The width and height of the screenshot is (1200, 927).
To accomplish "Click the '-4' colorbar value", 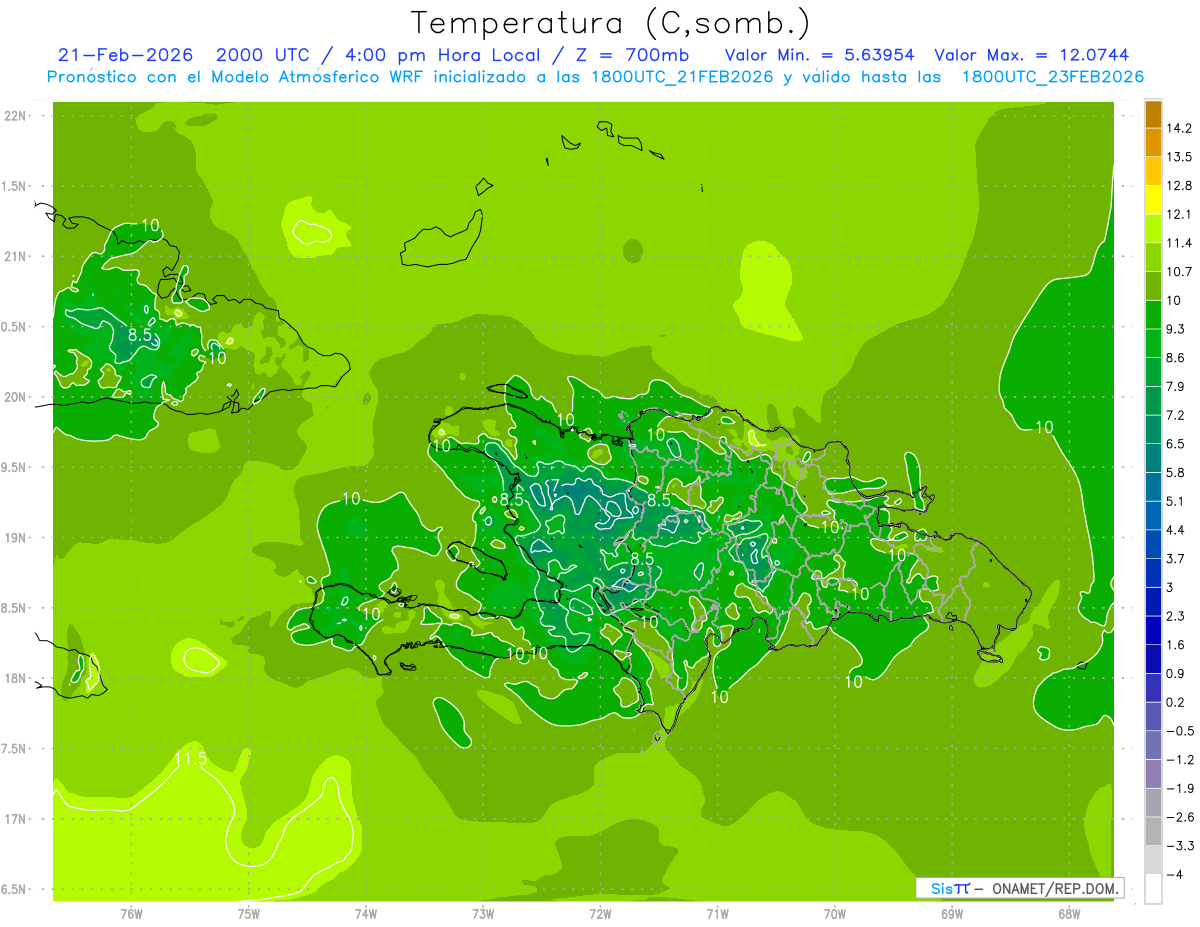I will coord(1174,874).
